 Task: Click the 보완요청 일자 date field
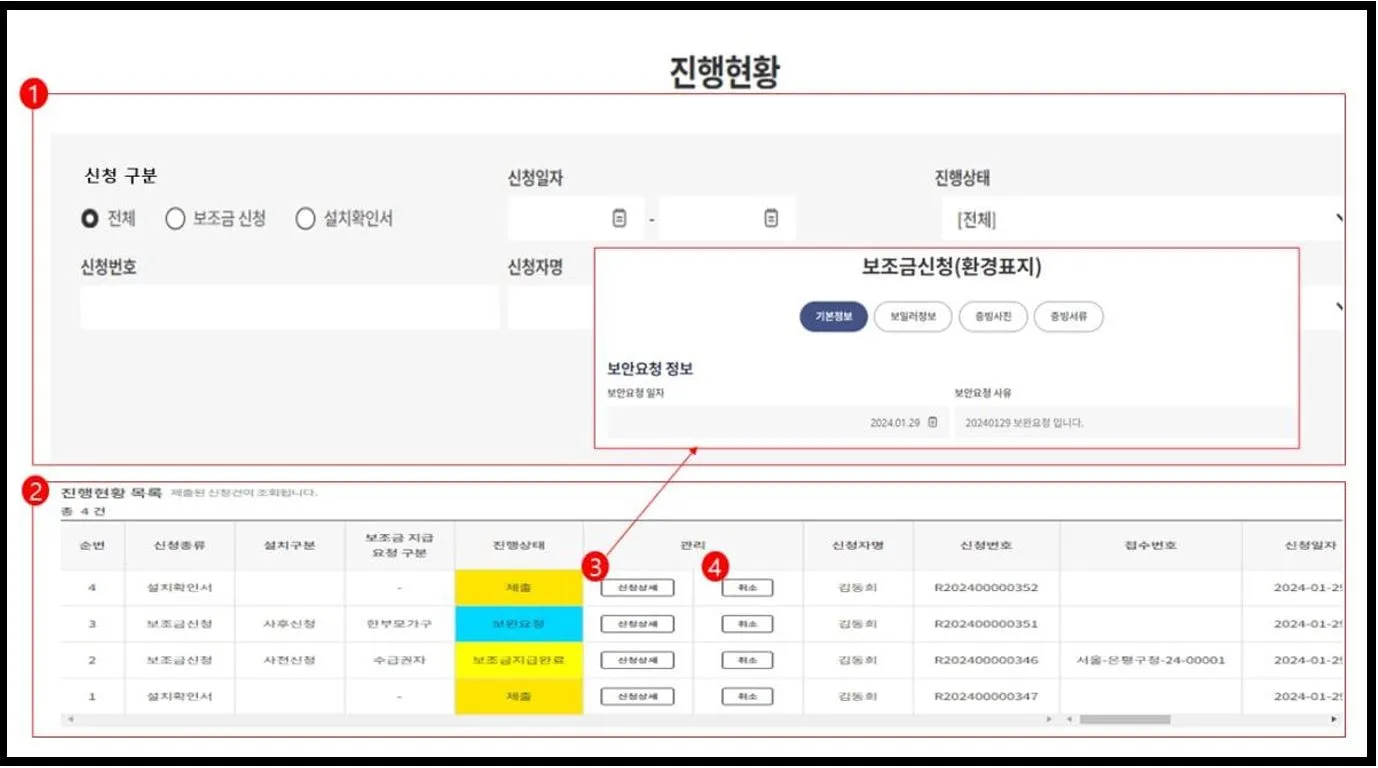777,422
